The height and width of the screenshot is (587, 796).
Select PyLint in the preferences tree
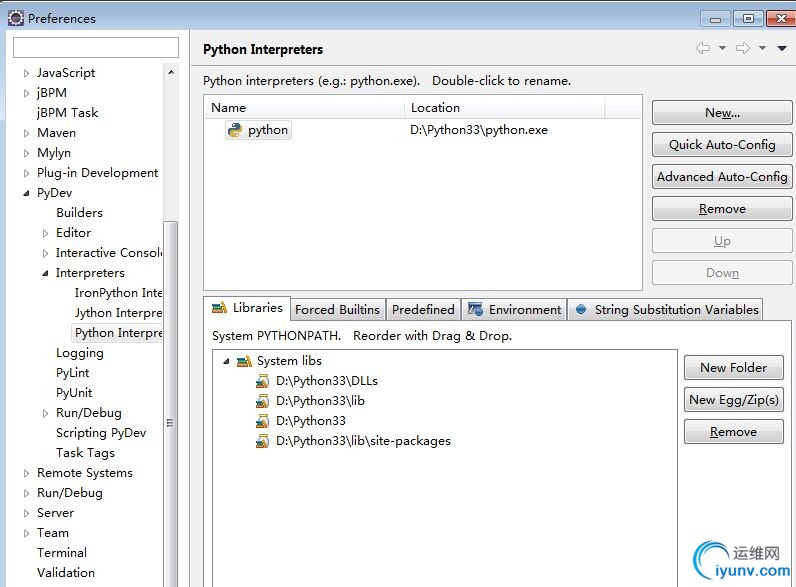click(x=73, y=373)
